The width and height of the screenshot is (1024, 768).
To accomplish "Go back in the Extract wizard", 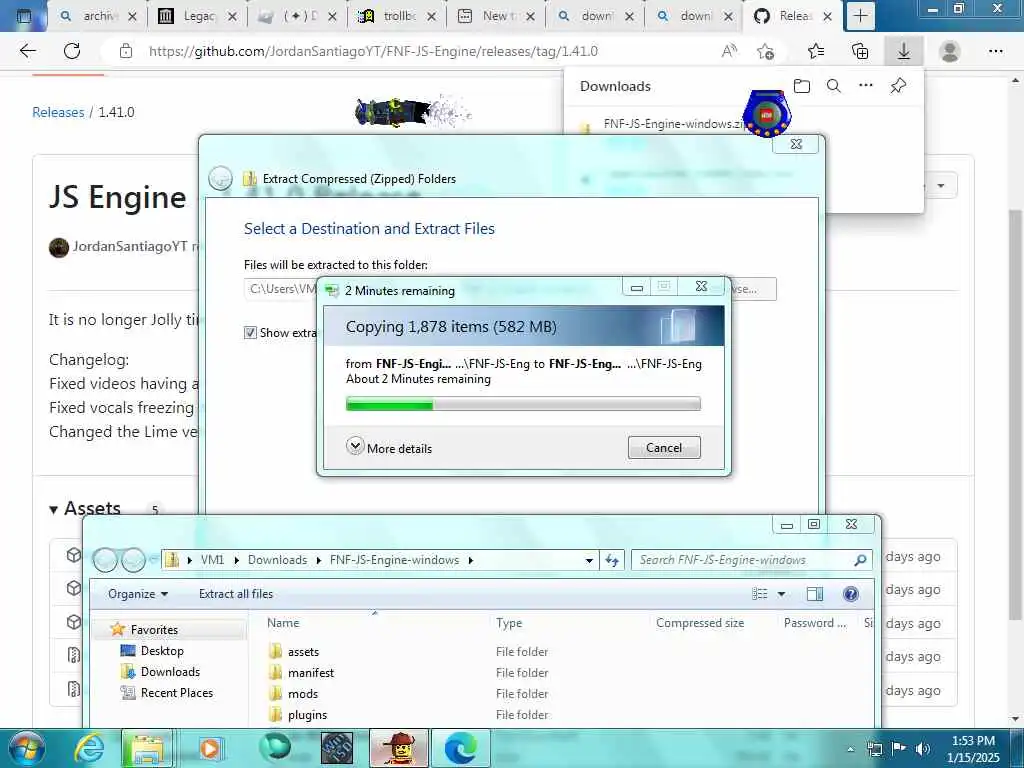I will [221, 178].
